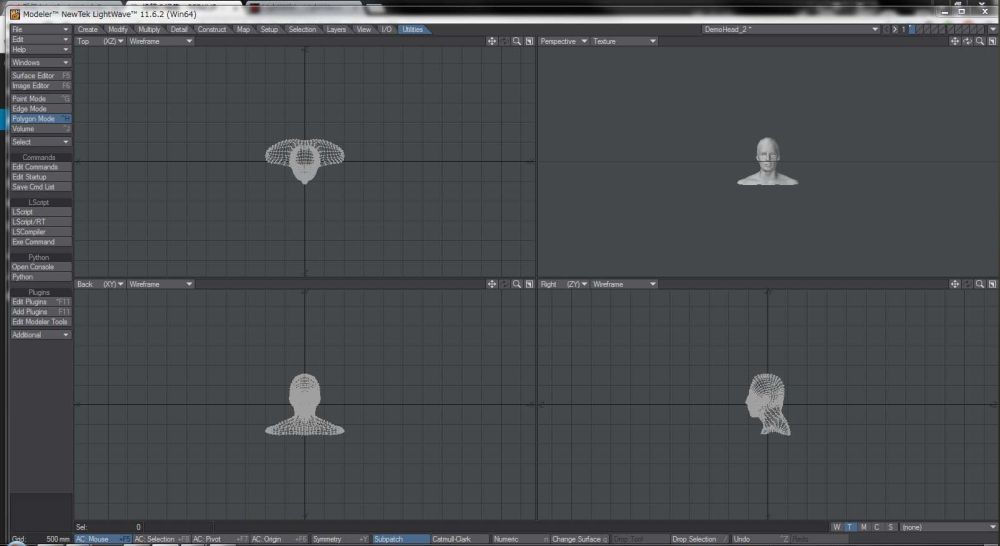Select the T (texture) map type button

pos(849,527)
